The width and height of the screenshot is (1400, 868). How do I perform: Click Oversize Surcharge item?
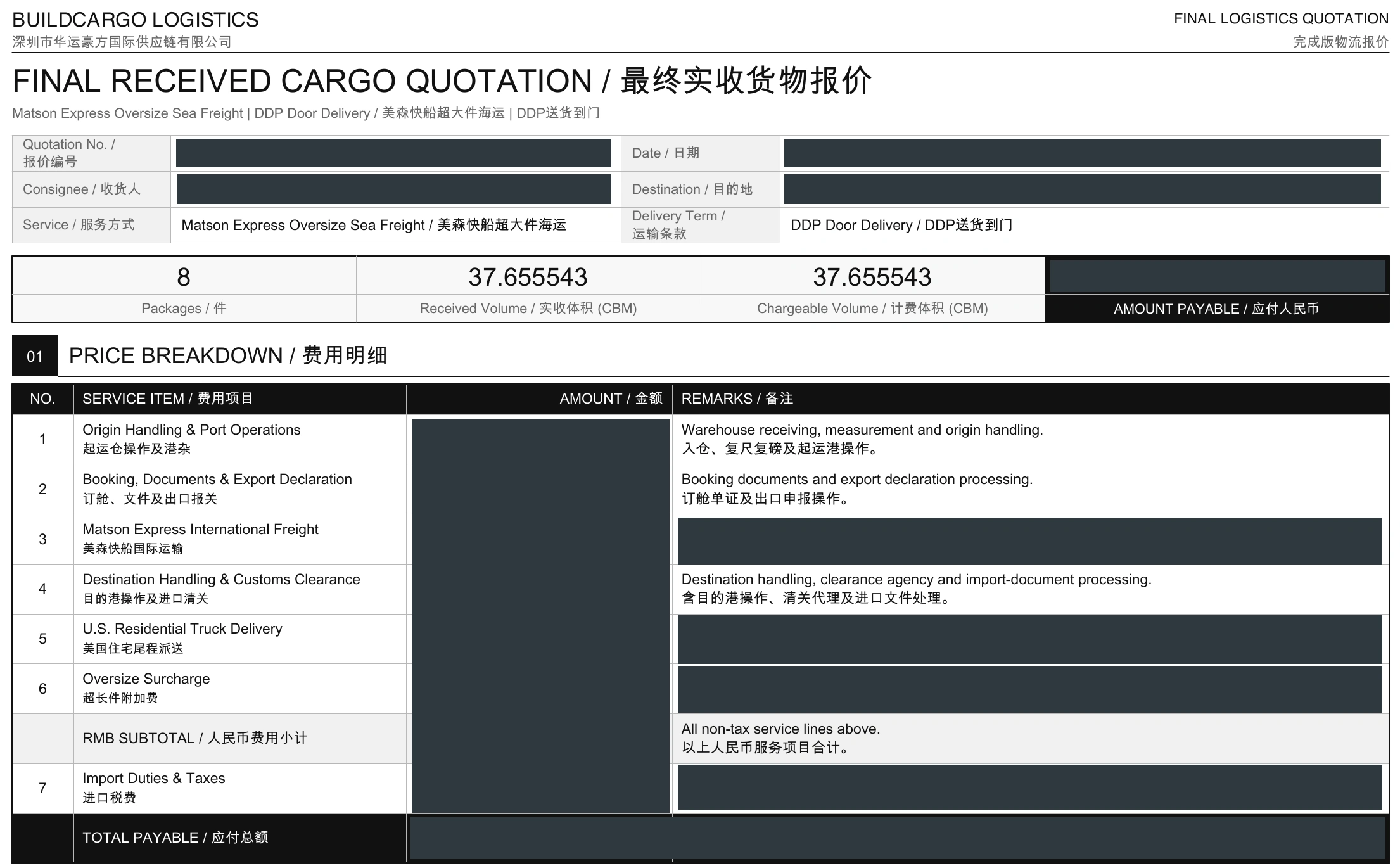click(146, 688)
